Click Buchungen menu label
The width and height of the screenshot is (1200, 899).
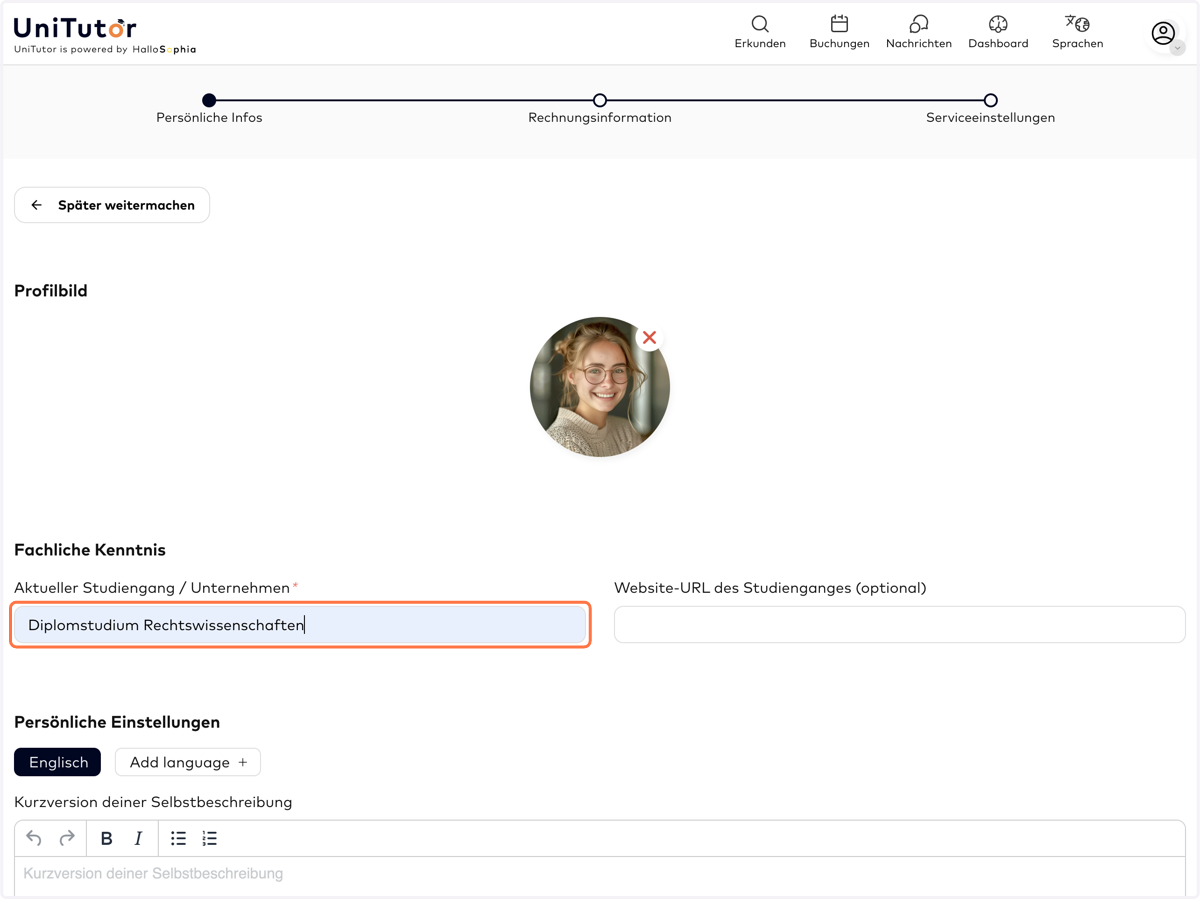pyautogui.click(x=839, y=44)
